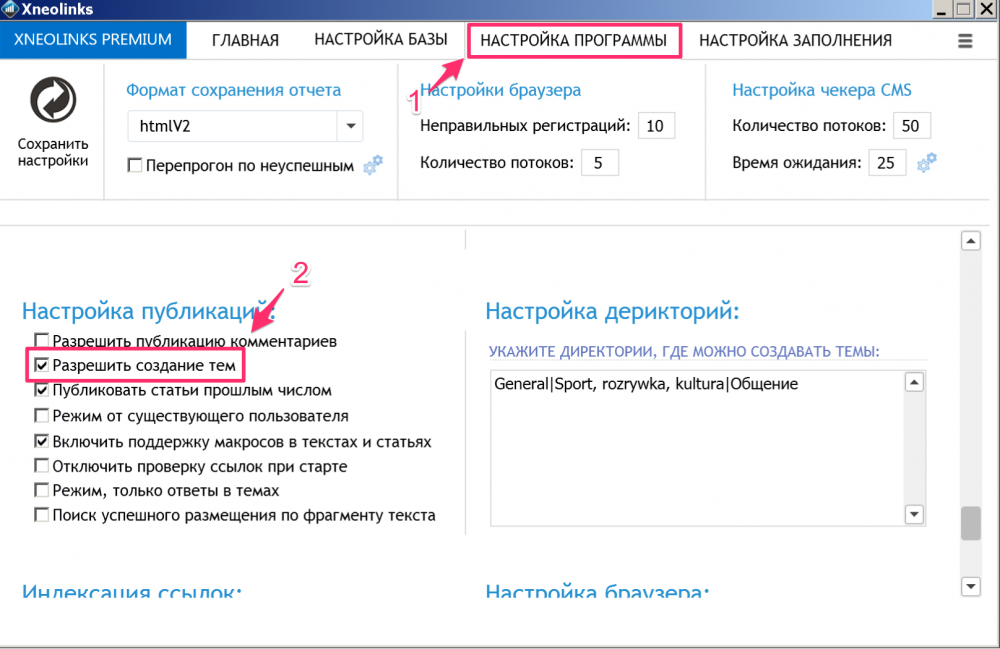The height and width of the screenshot is (649, 1000).
Task: Click main panel scroll up arrow
Action: click(971, 241)
